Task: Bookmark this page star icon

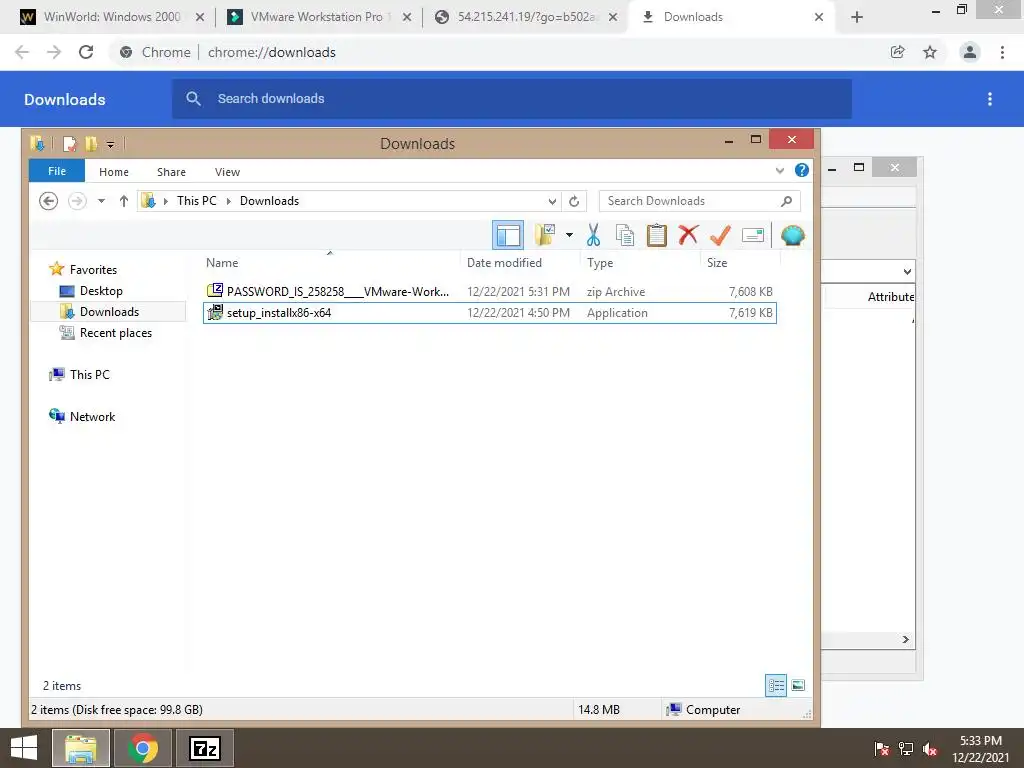Action: pyautogui.click(x=930, y=52)
